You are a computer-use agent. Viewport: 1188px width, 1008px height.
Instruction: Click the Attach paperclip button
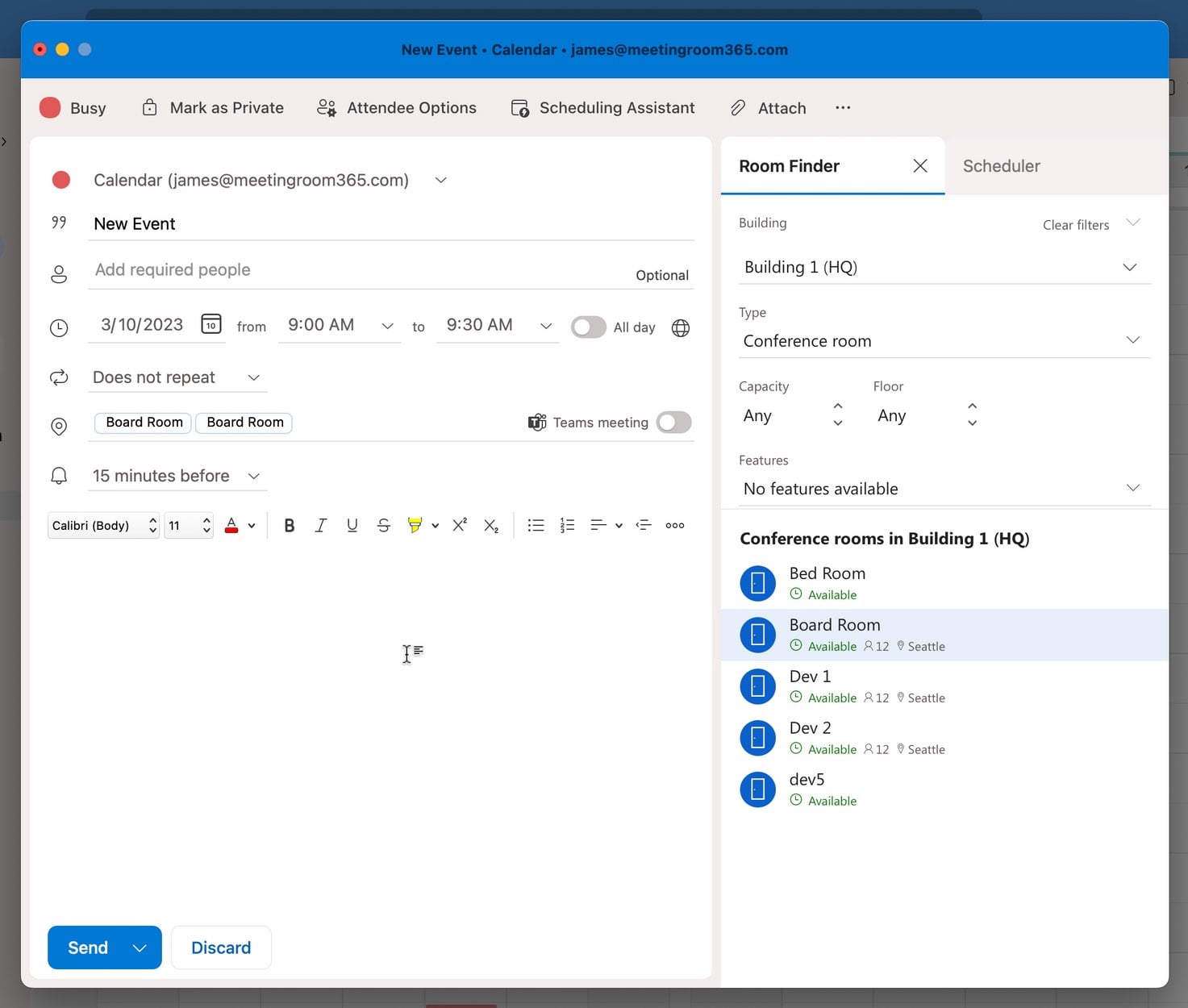[x=768, y=108]
